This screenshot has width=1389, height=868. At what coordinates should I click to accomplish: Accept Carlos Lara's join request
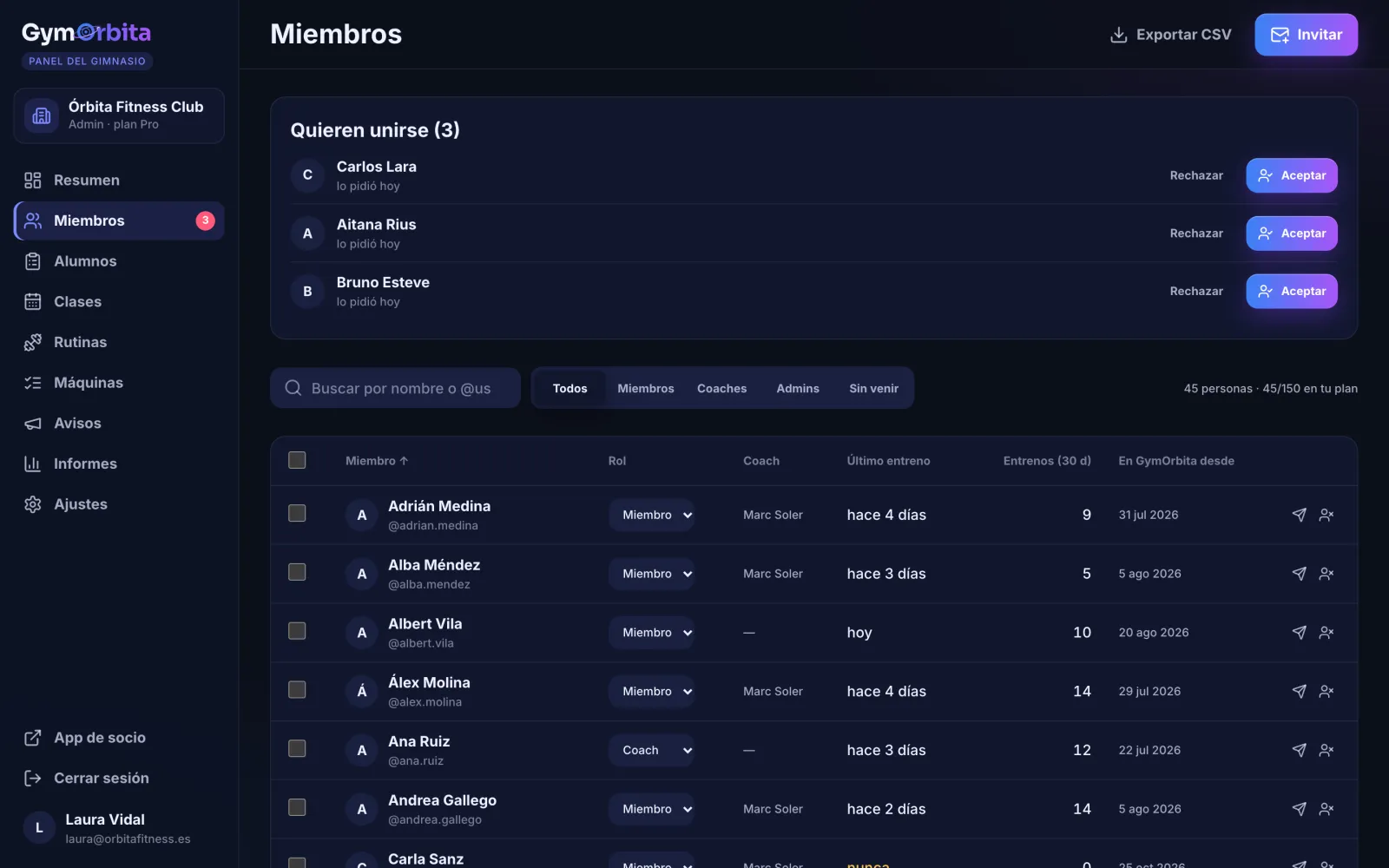[1292, 175]
